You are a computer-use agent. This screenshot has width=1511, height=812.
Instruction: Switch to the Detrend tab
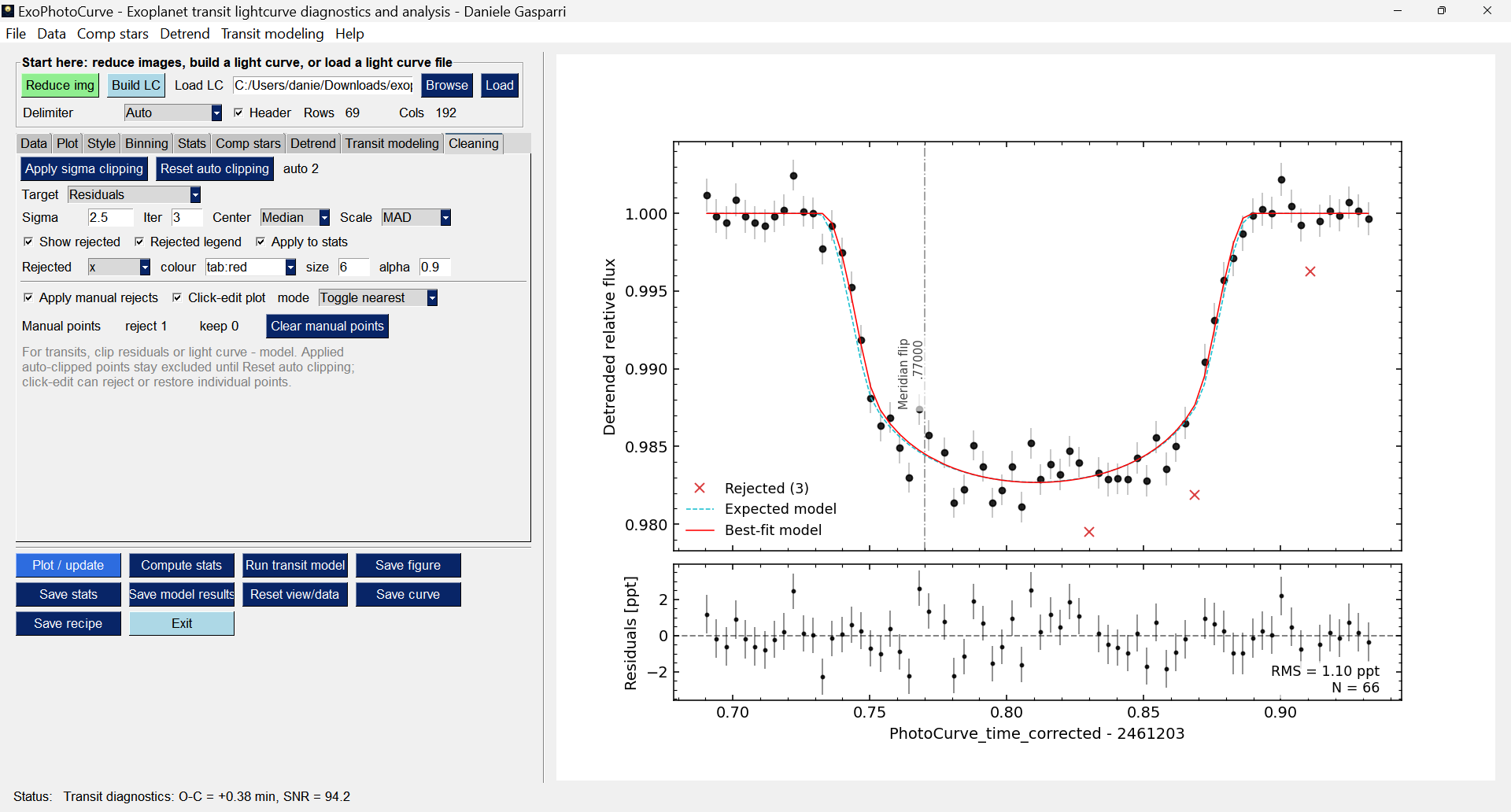313,144
